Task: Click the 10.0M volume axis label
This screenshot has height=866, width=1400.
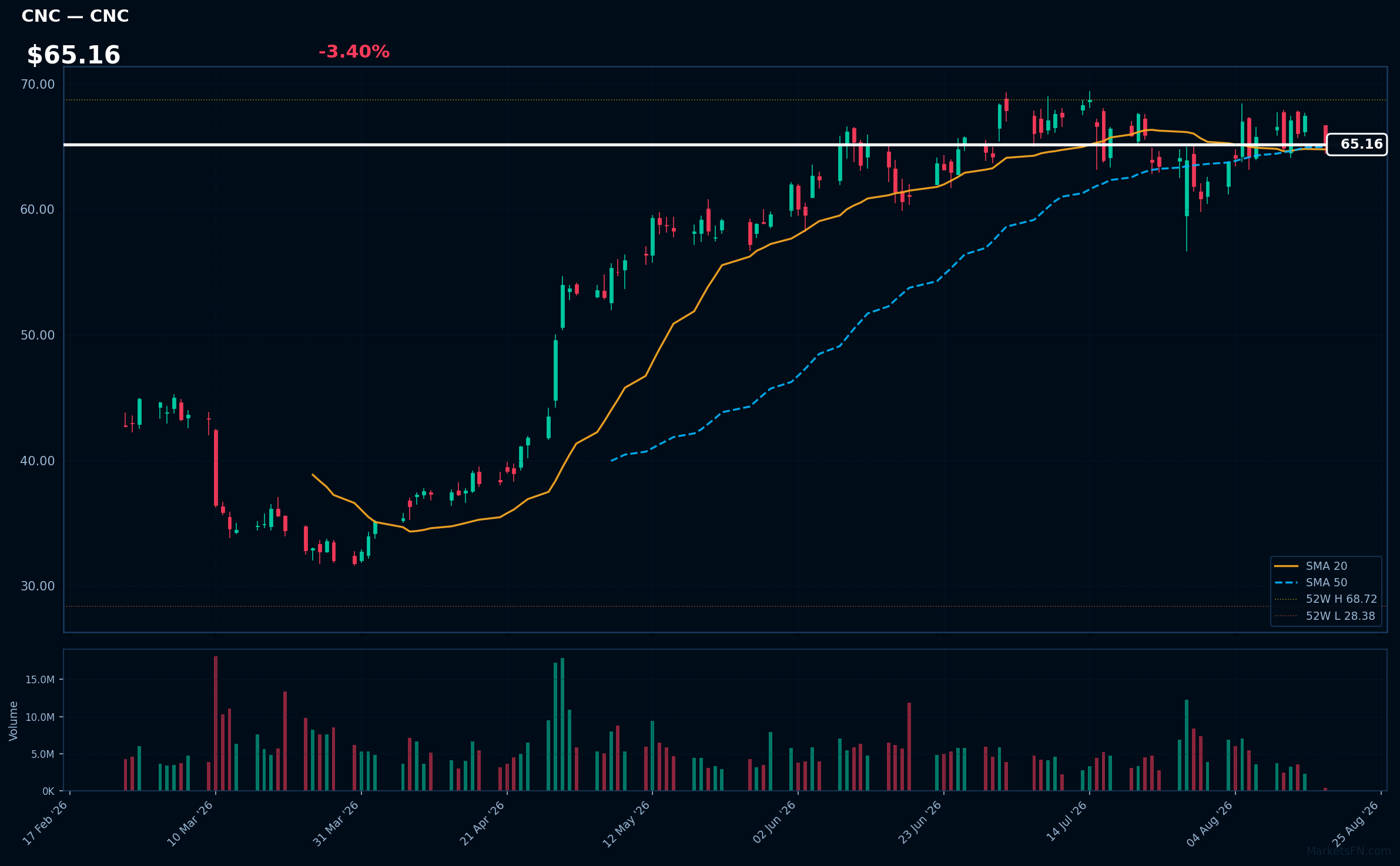Action: (x=40, y=717)
